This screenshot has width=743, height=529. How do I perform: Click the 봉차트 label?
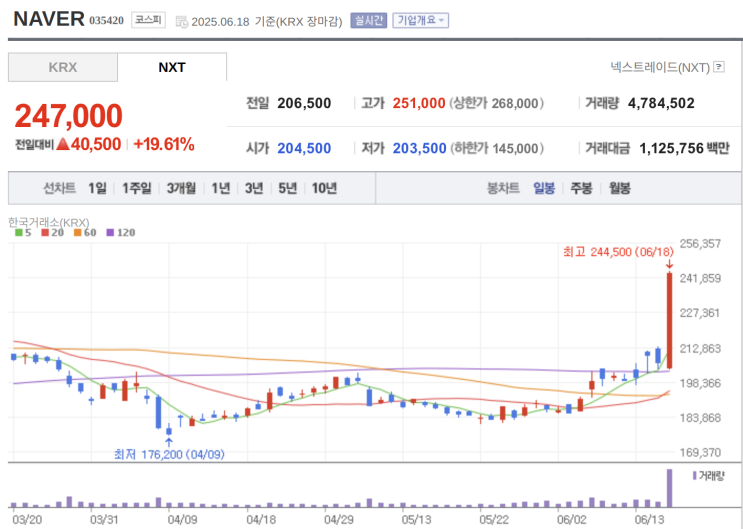503,188
